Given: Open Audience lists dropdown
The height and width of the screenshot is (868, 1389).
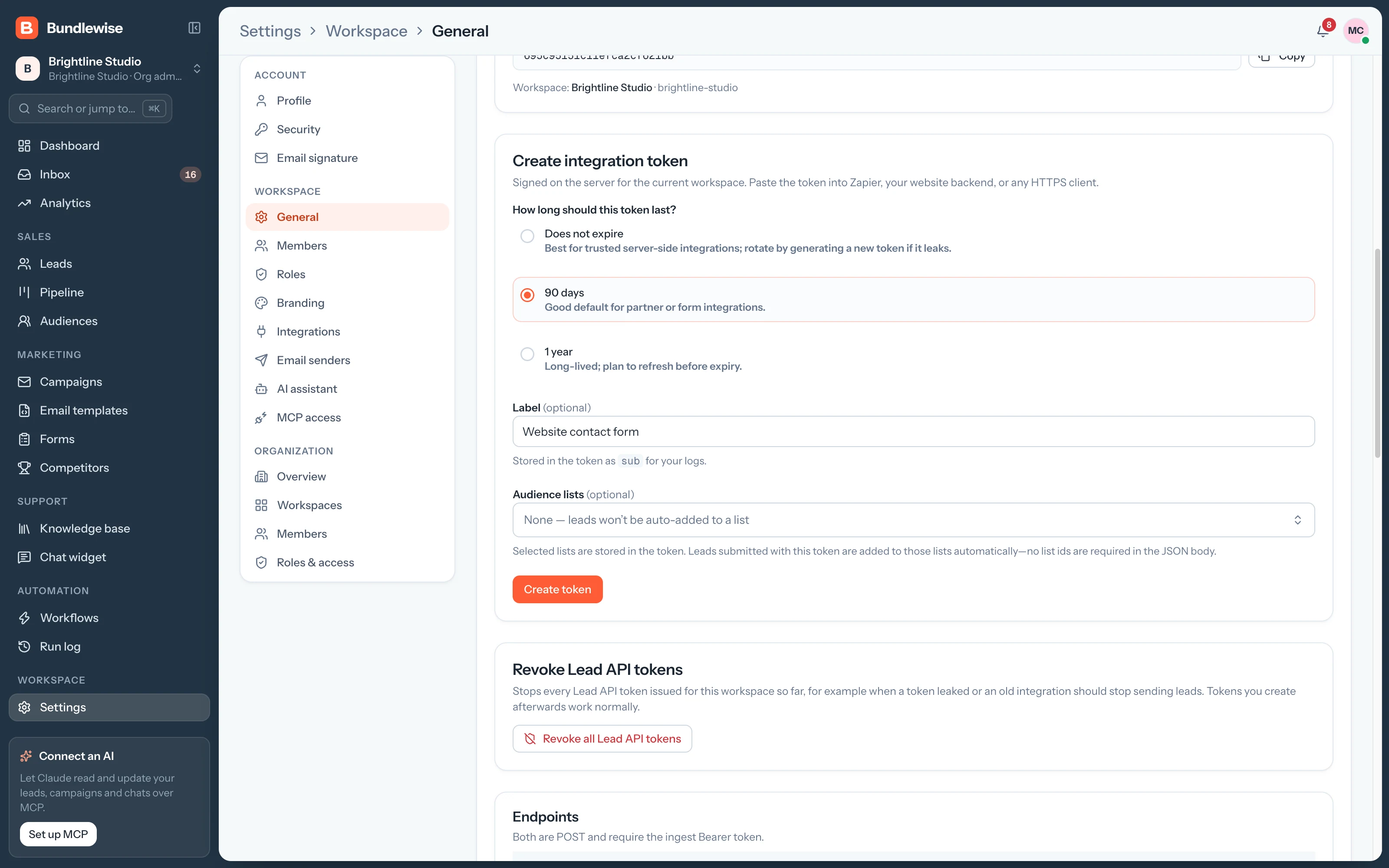Looking at the screenshot, I should pyautogui.click(x=913, y=520).
